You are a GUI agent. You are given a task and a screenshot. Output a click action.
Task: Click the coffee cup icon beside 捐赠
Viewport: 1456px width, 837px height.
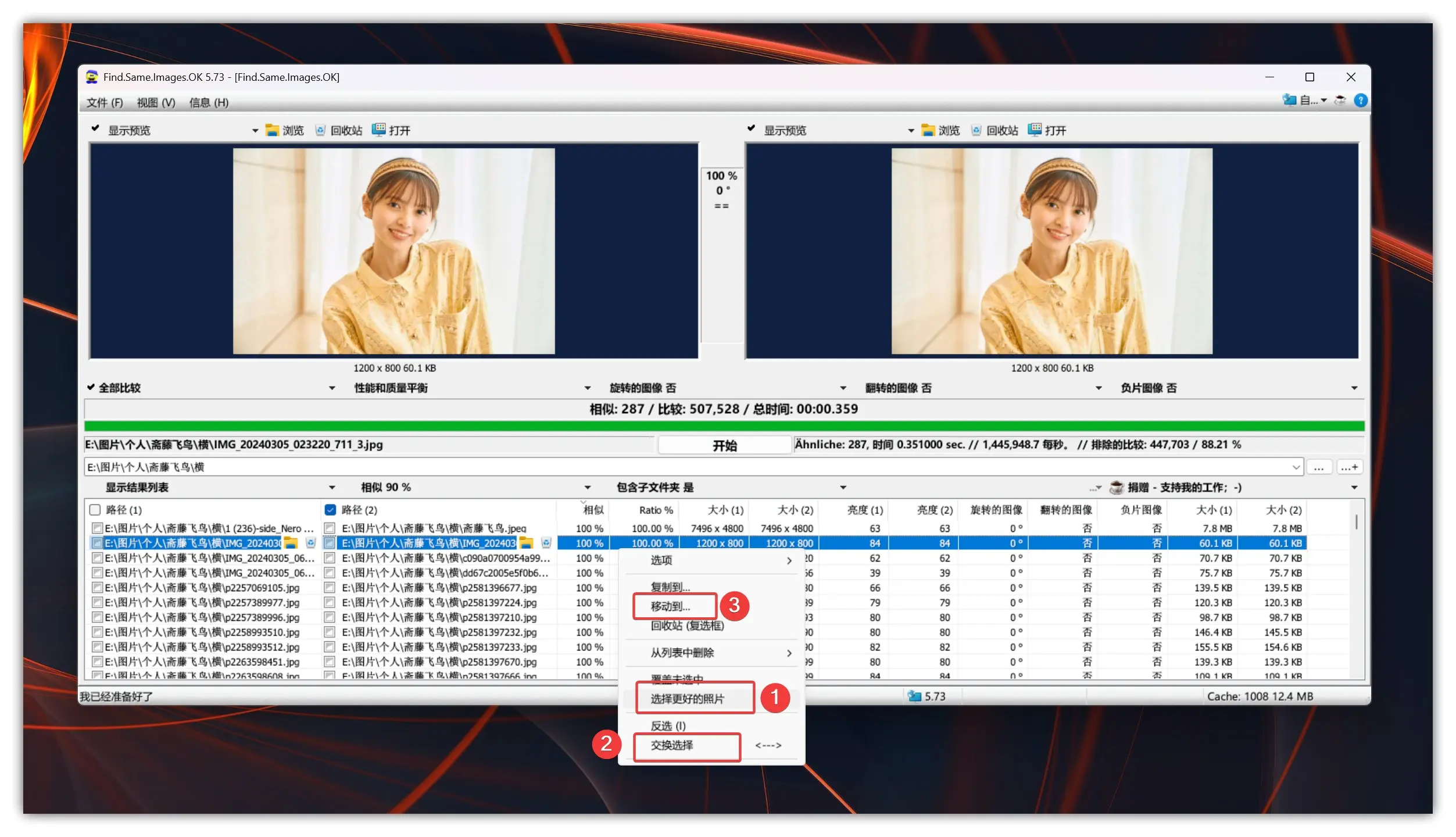pos(1117,487)
